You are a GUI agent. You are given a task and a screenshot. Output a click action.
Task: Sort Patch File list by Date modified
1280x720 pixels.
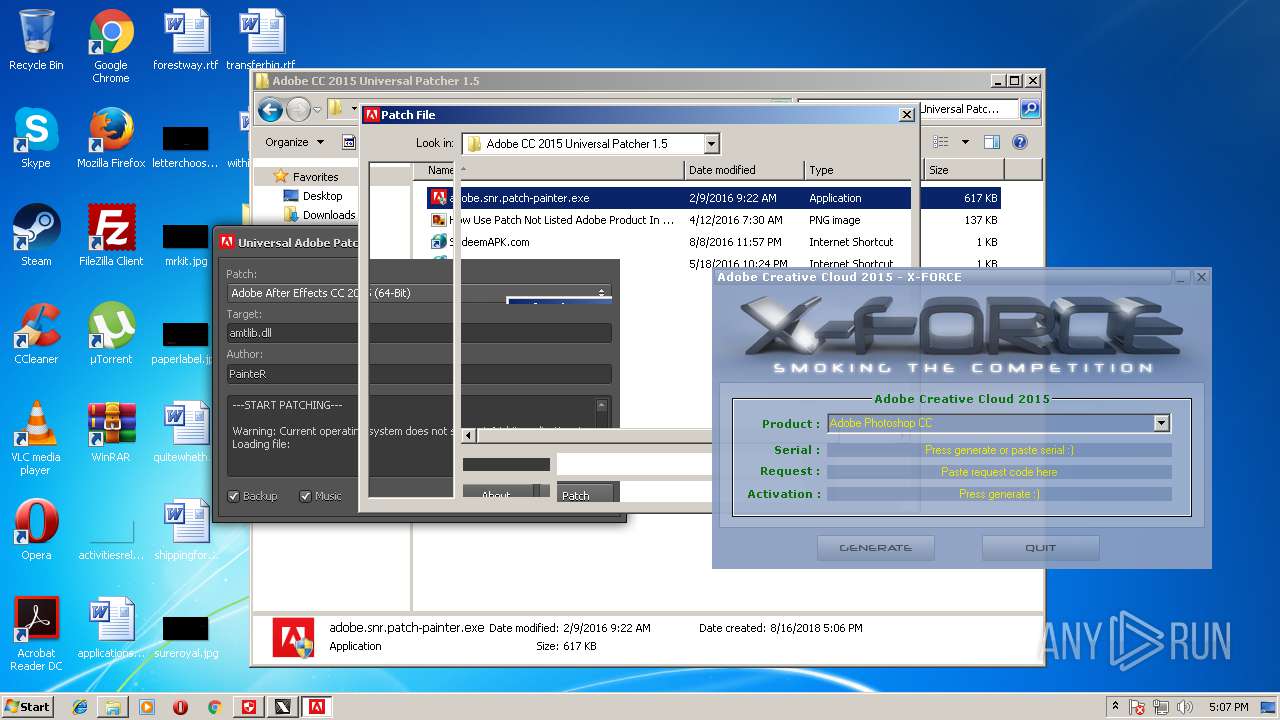[x=744, y=170]
